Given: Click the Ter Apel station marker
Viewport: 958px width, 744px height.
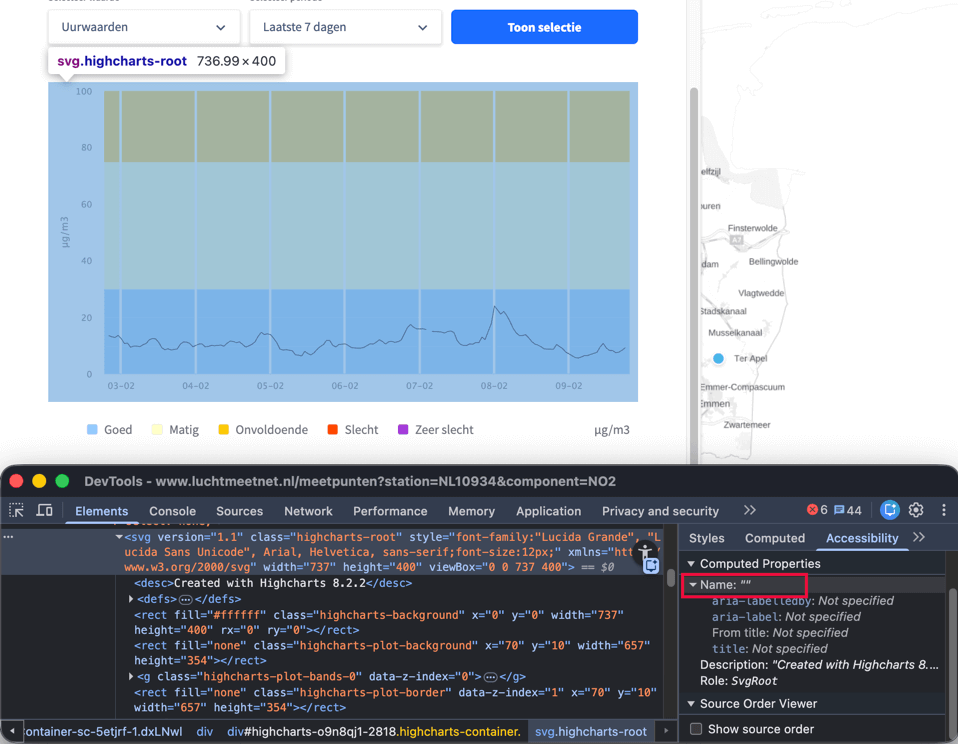Looking at the screenshot, I should (x=718, y=358).
